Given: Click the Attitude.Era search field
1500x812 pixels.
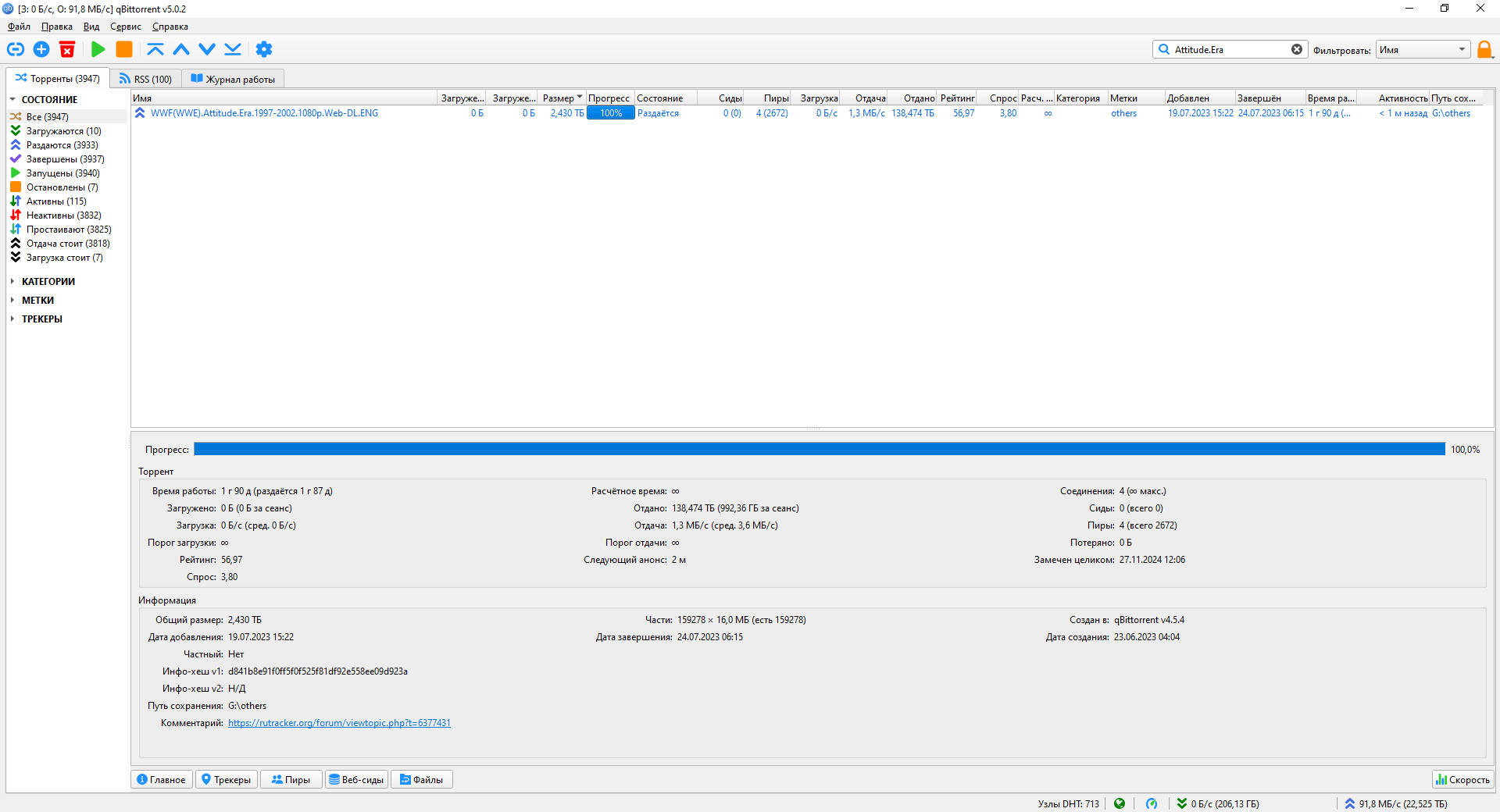Looking at the screenshot, I should pos(1230,49).
